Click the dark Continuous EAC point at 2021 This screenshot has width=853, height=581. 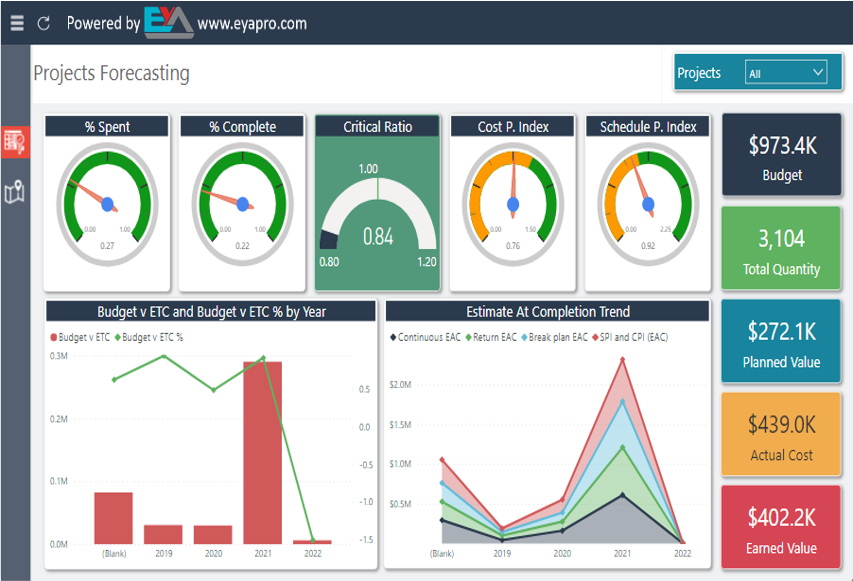pyautogui.click(x=622, y=495)
